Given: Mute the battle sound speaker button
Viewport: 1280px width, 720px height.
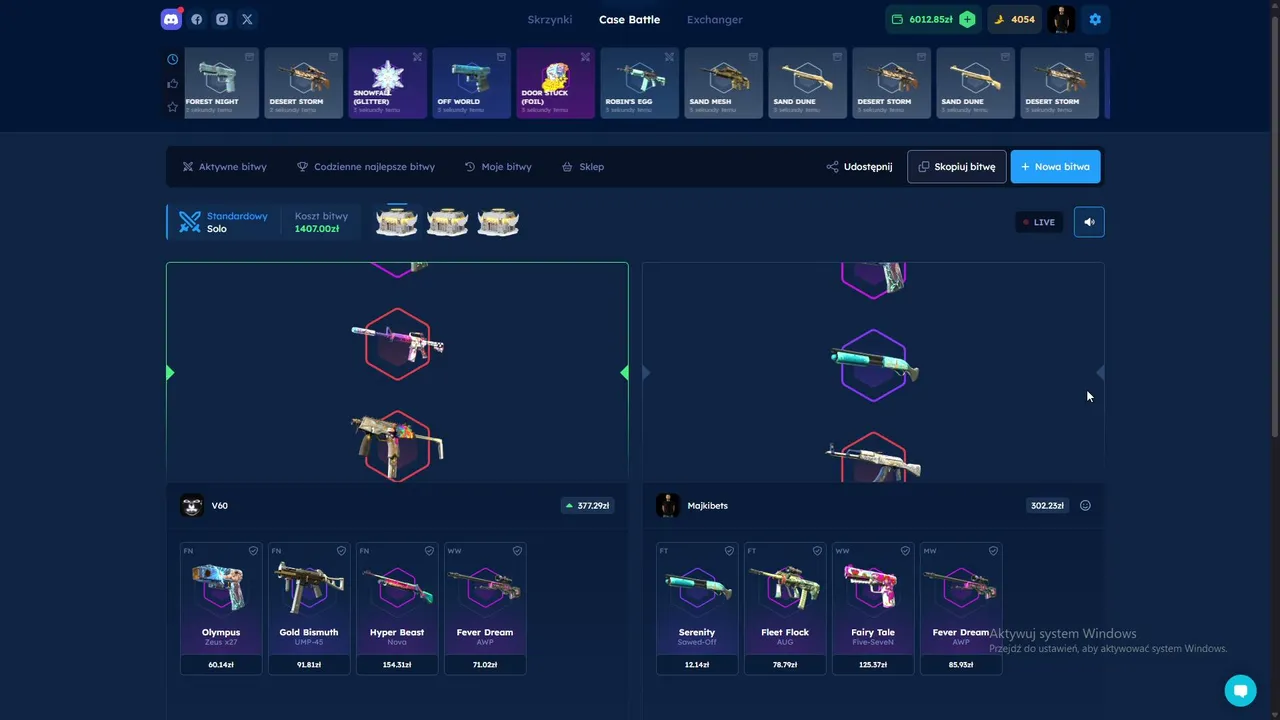Looking at the screenshot, I should [x=1089, y=222].
